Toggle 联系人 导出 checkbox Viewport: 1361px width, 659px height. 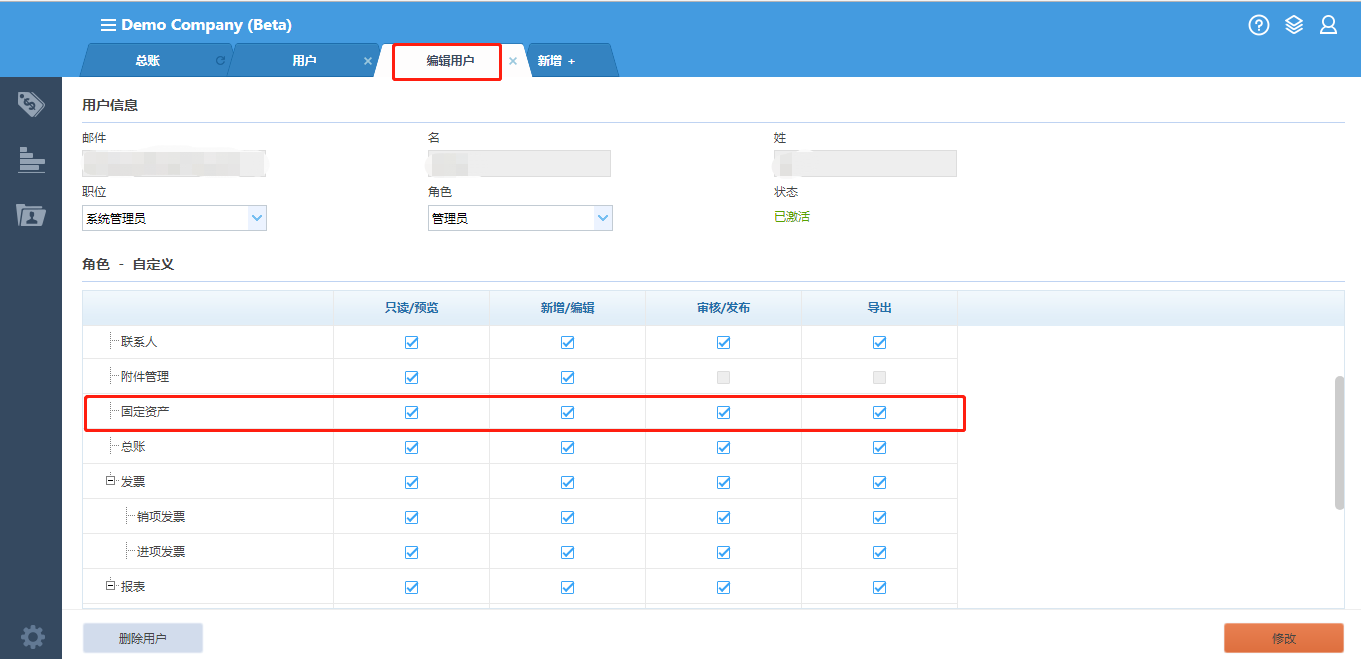coord(879,342)
